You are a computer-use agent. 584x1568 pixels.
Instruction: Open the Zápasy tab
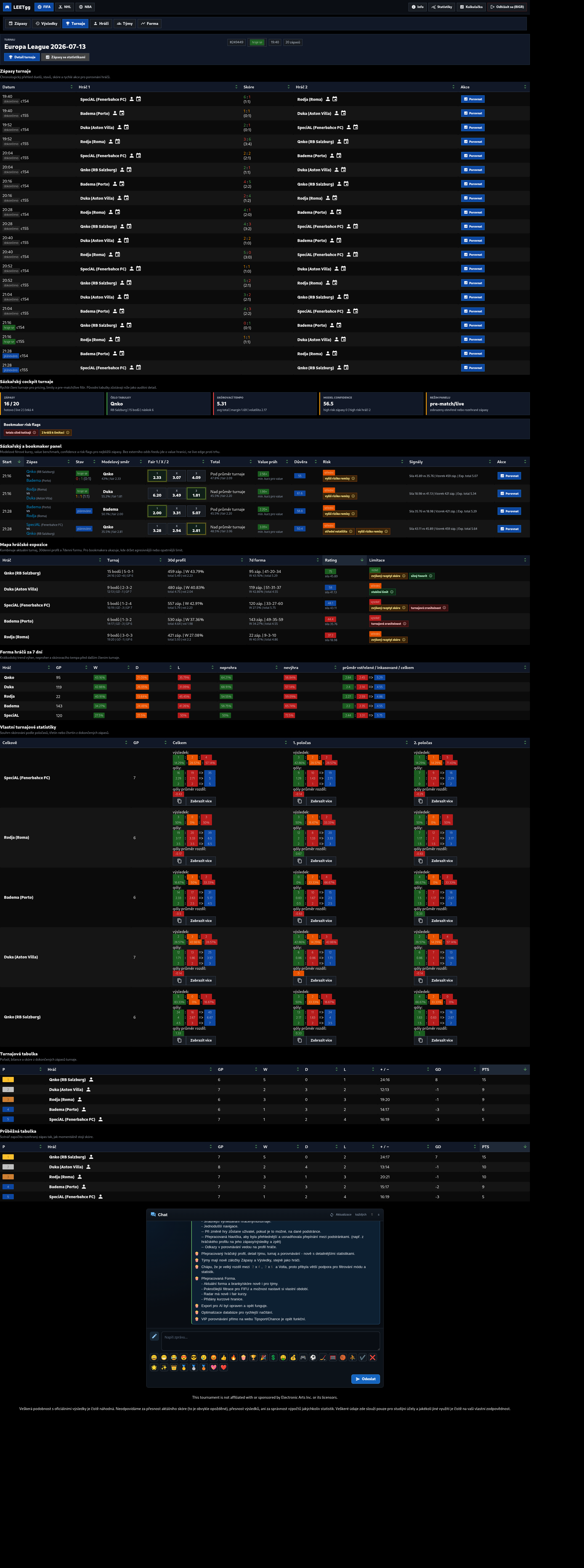point(18,24)
